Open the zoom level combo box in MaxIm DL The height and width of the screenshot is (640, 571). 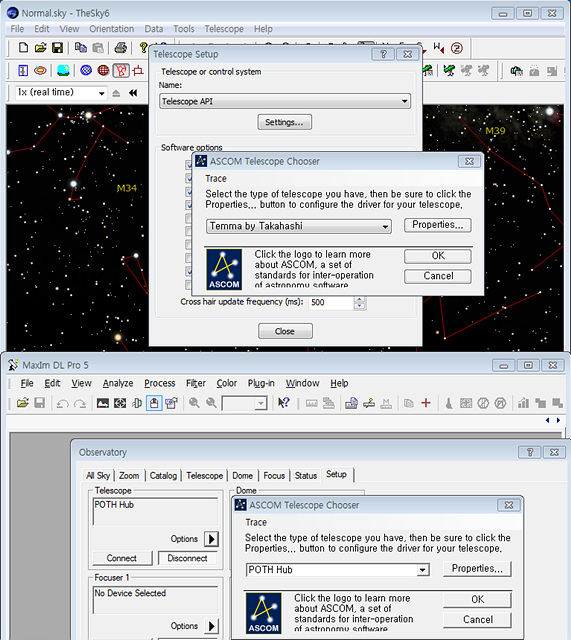pos(244,403)
